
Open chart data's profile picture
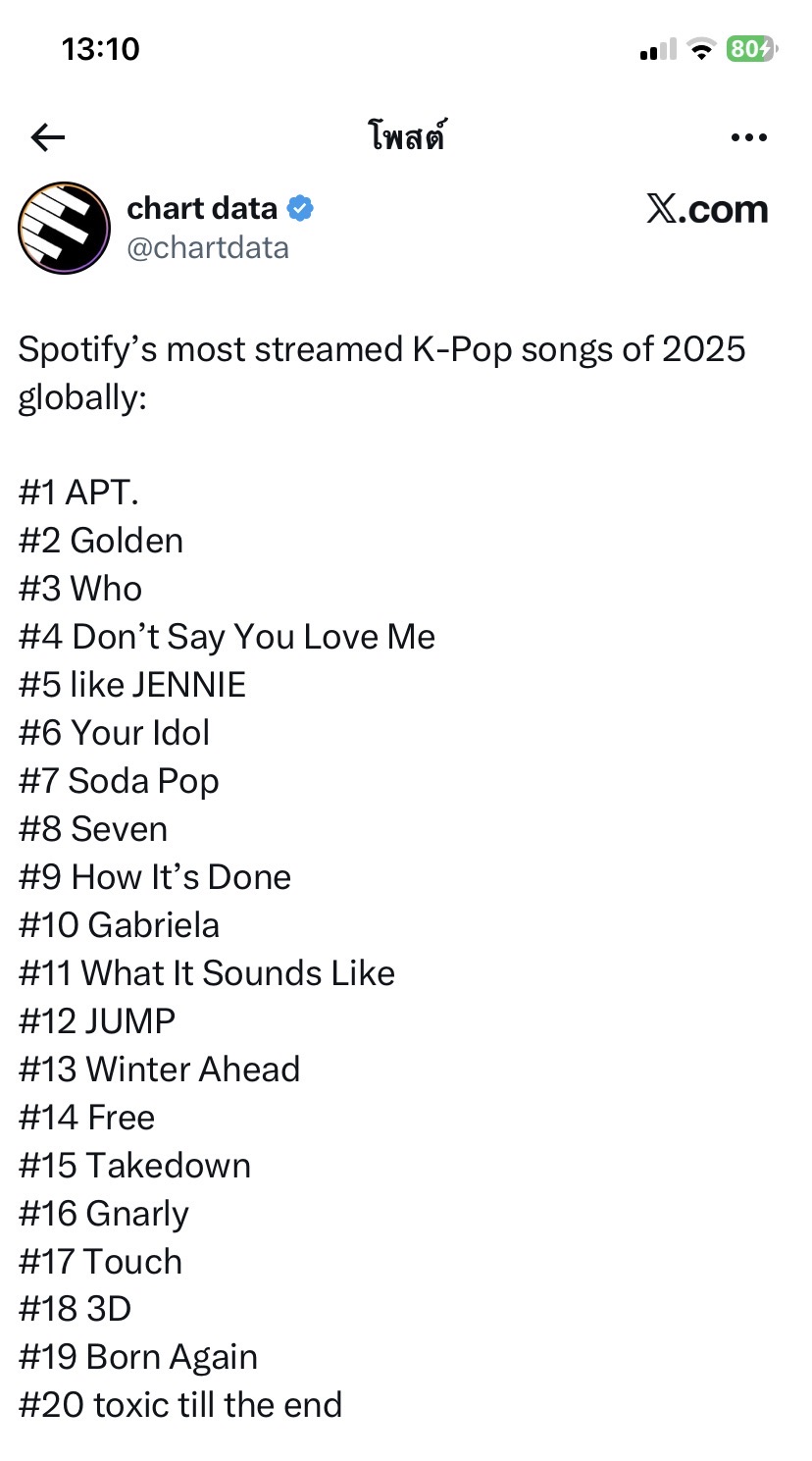[64, 228]
